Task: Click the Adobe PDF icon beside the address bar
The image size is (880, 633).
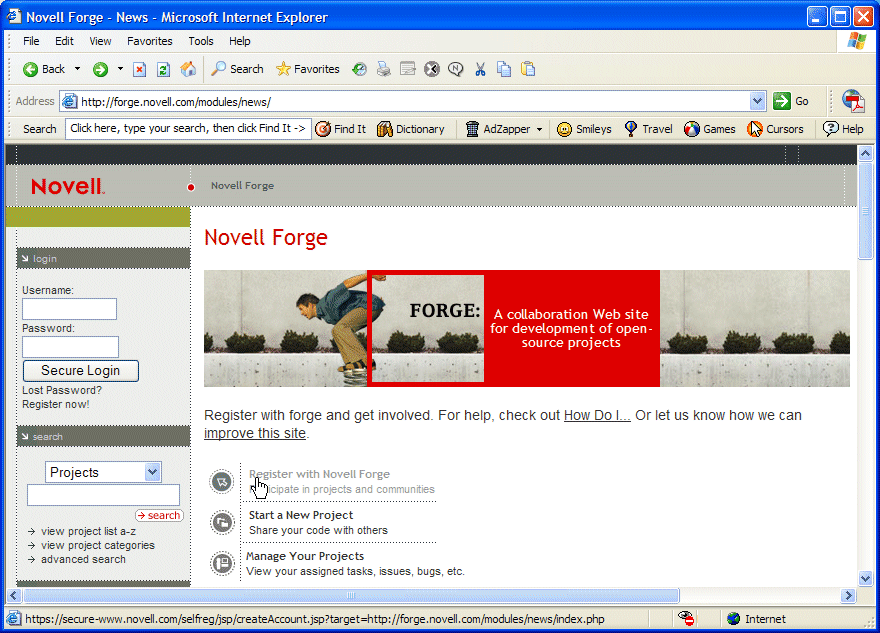Action: (x=853, y=102)
